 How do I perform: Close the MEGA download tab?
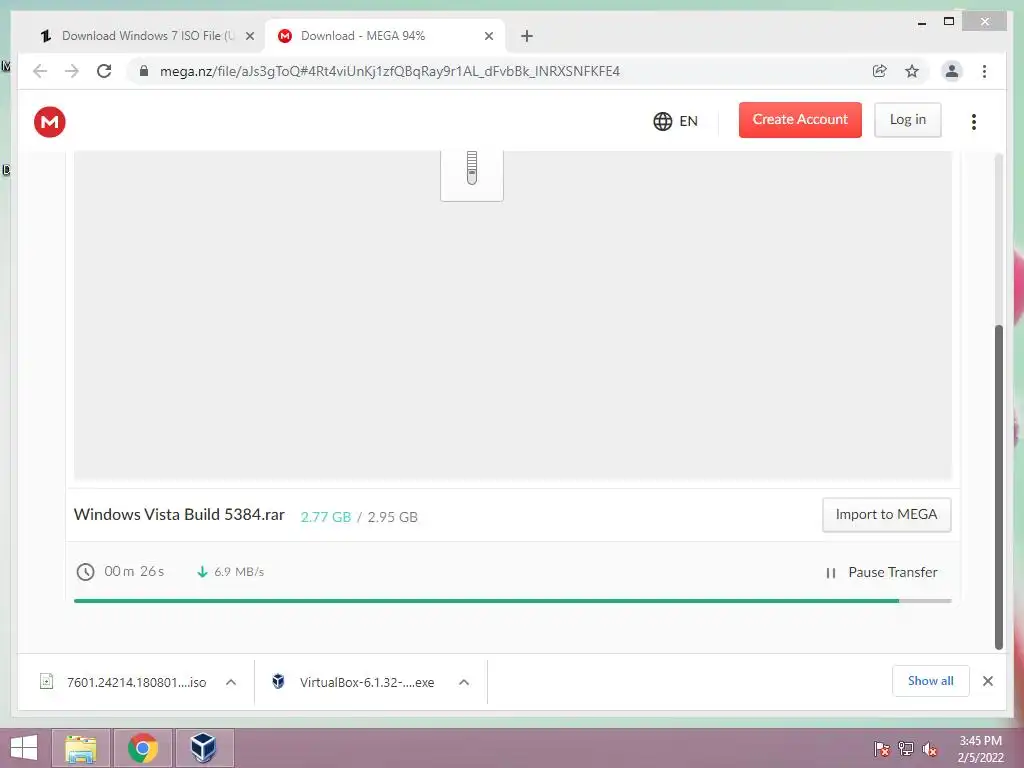[488, 36]
